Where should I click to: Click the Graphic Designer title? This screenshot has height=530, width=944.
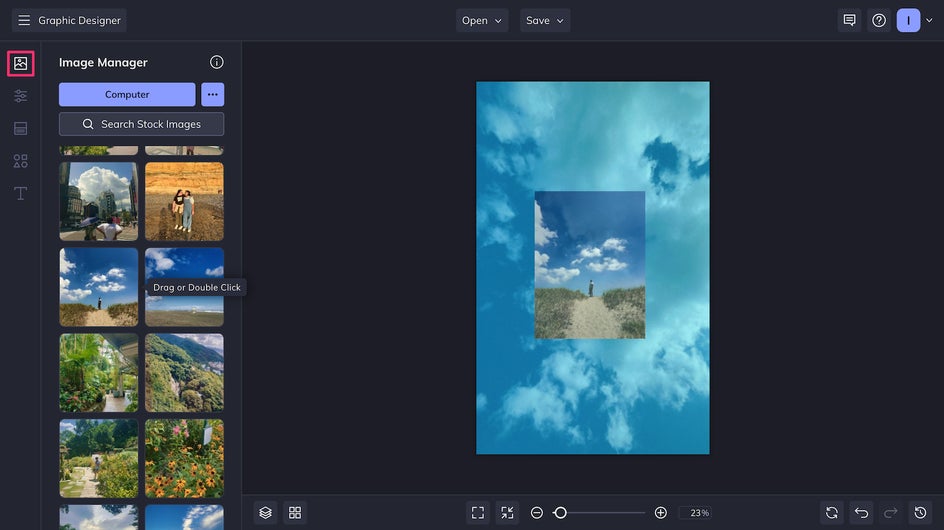tap(79, 20)
